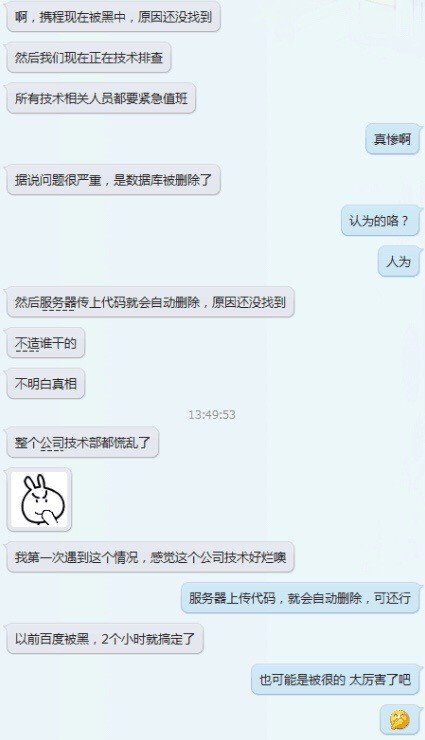Click the reply '服务器上传代码，就会自动删除，可还行'

(x=300, y=598)
